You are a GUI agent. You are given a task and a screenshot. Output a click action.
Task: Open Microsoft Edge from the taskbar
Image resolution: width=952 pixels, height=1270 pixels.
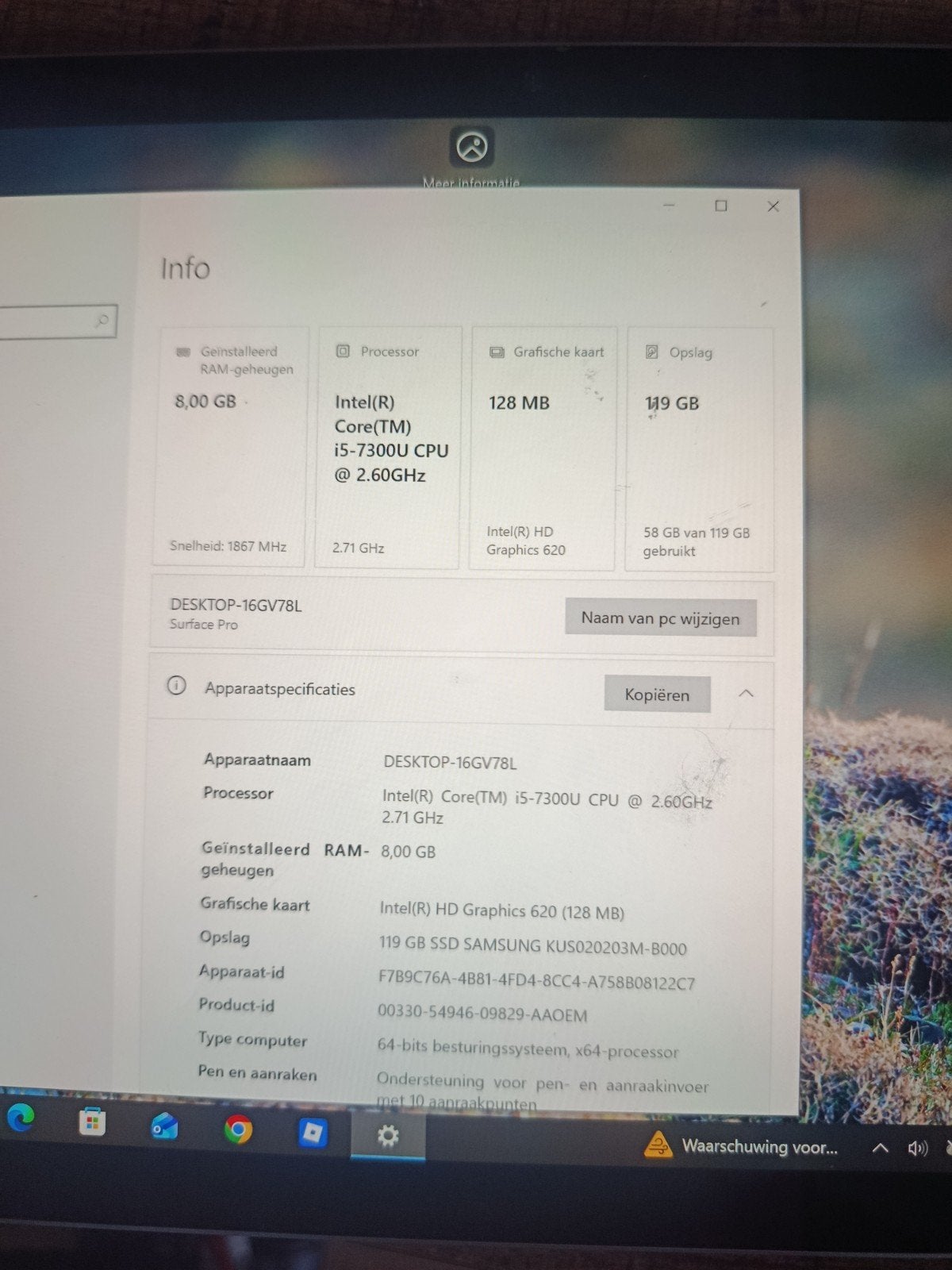20,1118
